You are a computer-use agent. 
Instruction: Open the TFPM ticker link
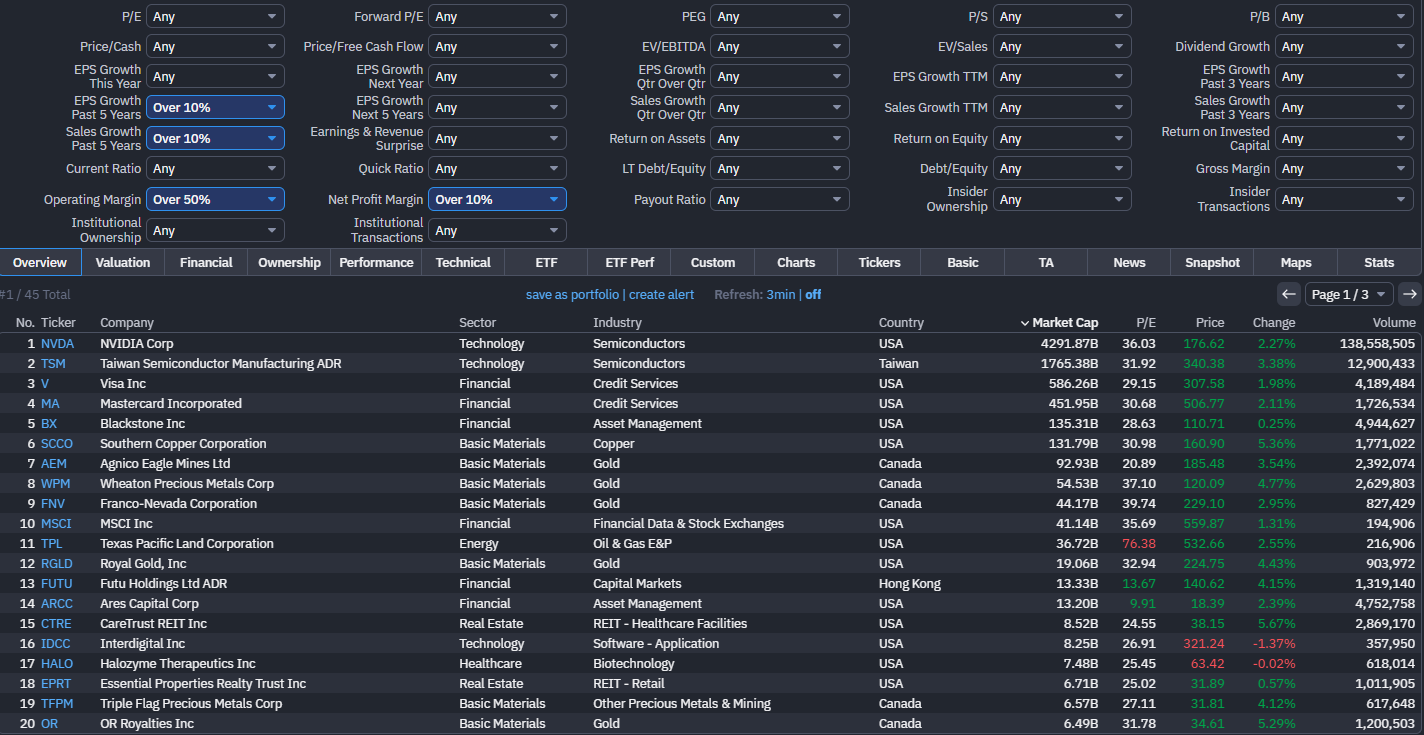[x=57, y=704]
